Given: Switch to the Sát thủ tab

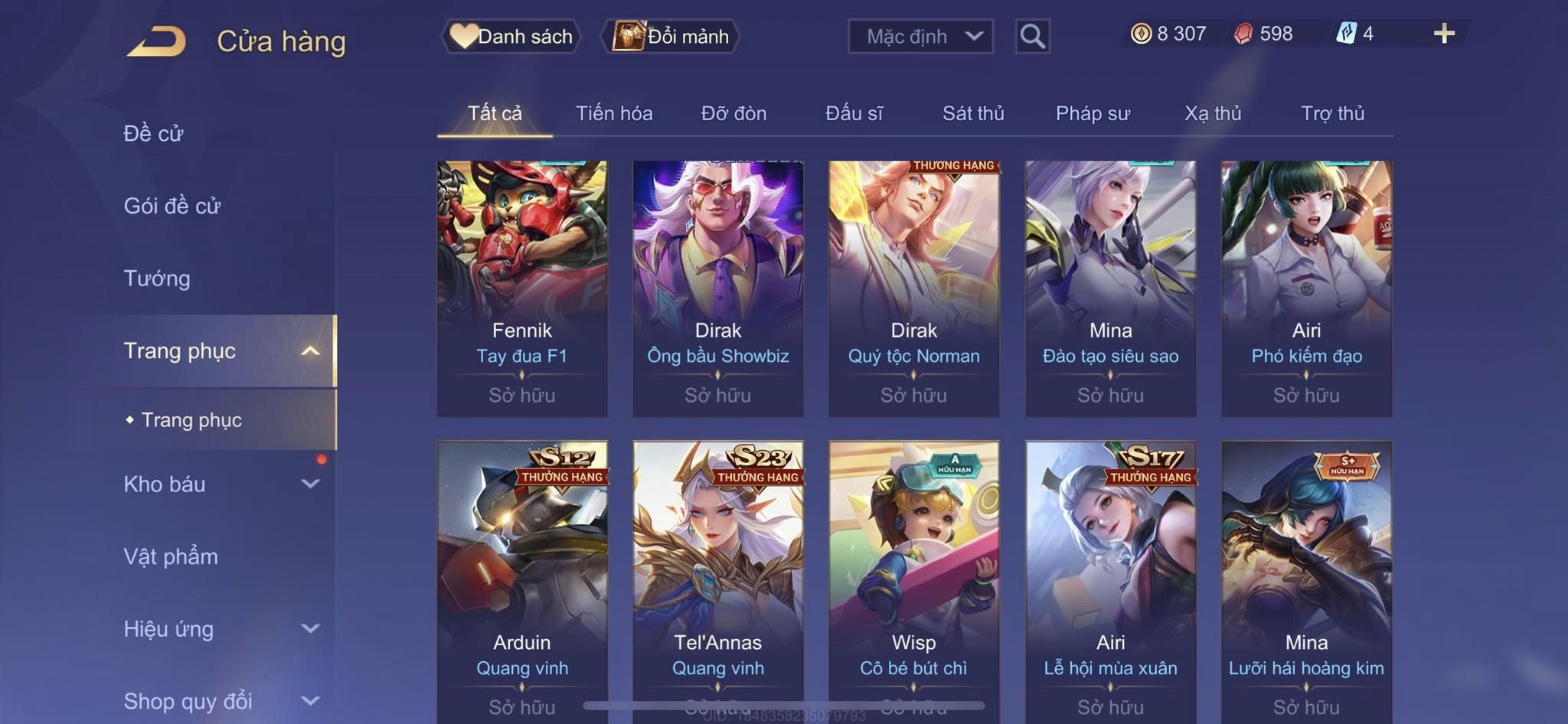Looking at the screenshot, I should [x=973, y=113].
